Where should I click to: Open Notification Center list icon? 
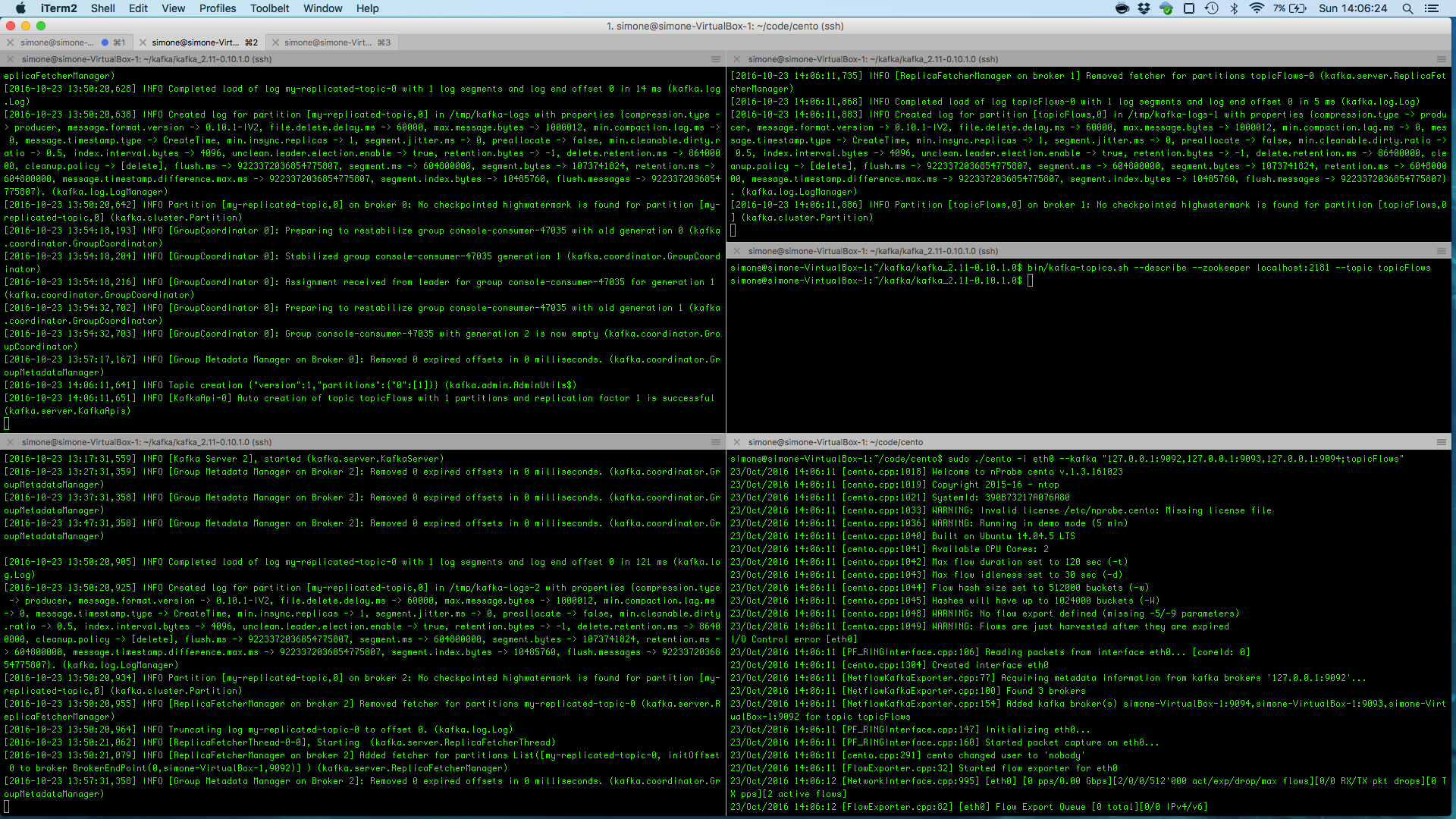[1432, 8]
